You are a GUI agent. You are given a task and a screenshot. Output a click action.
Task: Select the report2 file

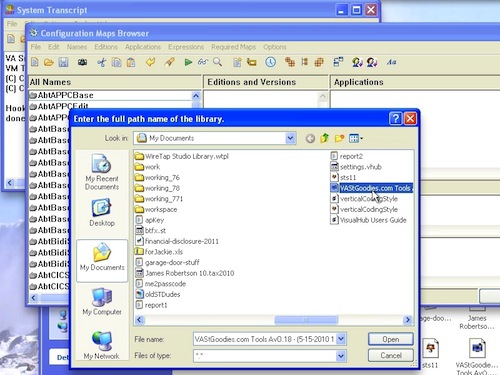point(347,156)
